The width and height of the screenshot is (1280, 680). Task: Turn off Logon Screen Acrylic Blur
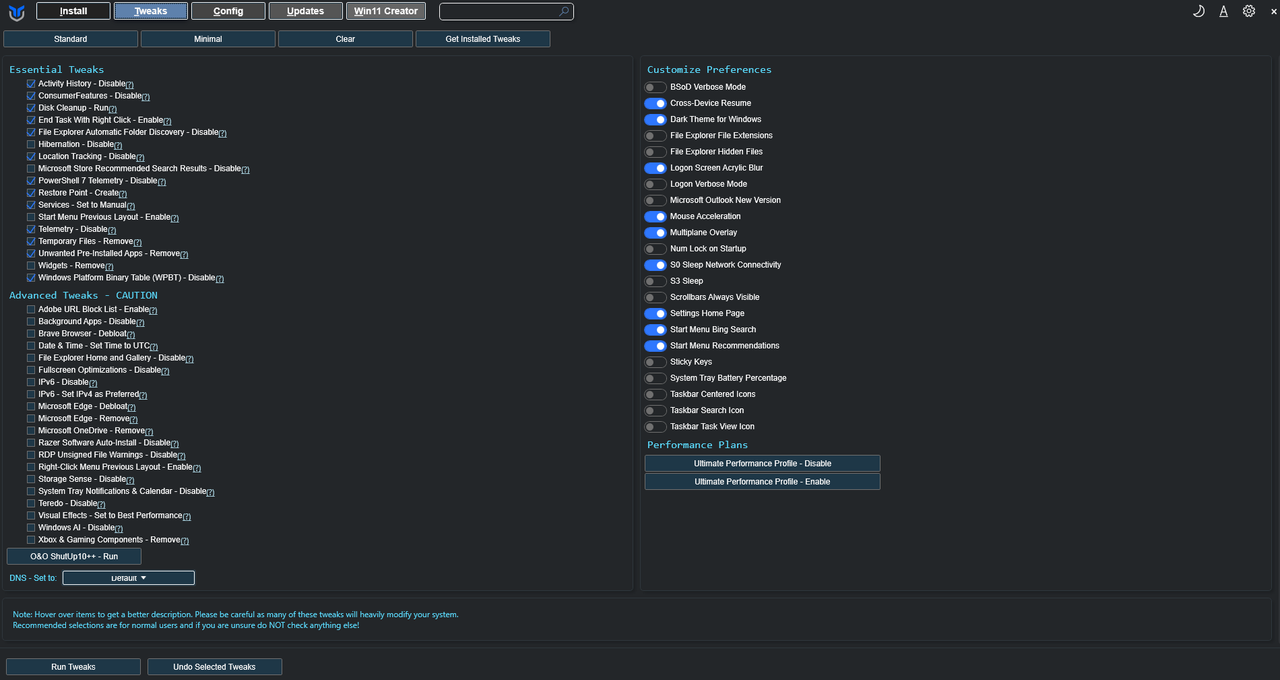pos(655,168)
